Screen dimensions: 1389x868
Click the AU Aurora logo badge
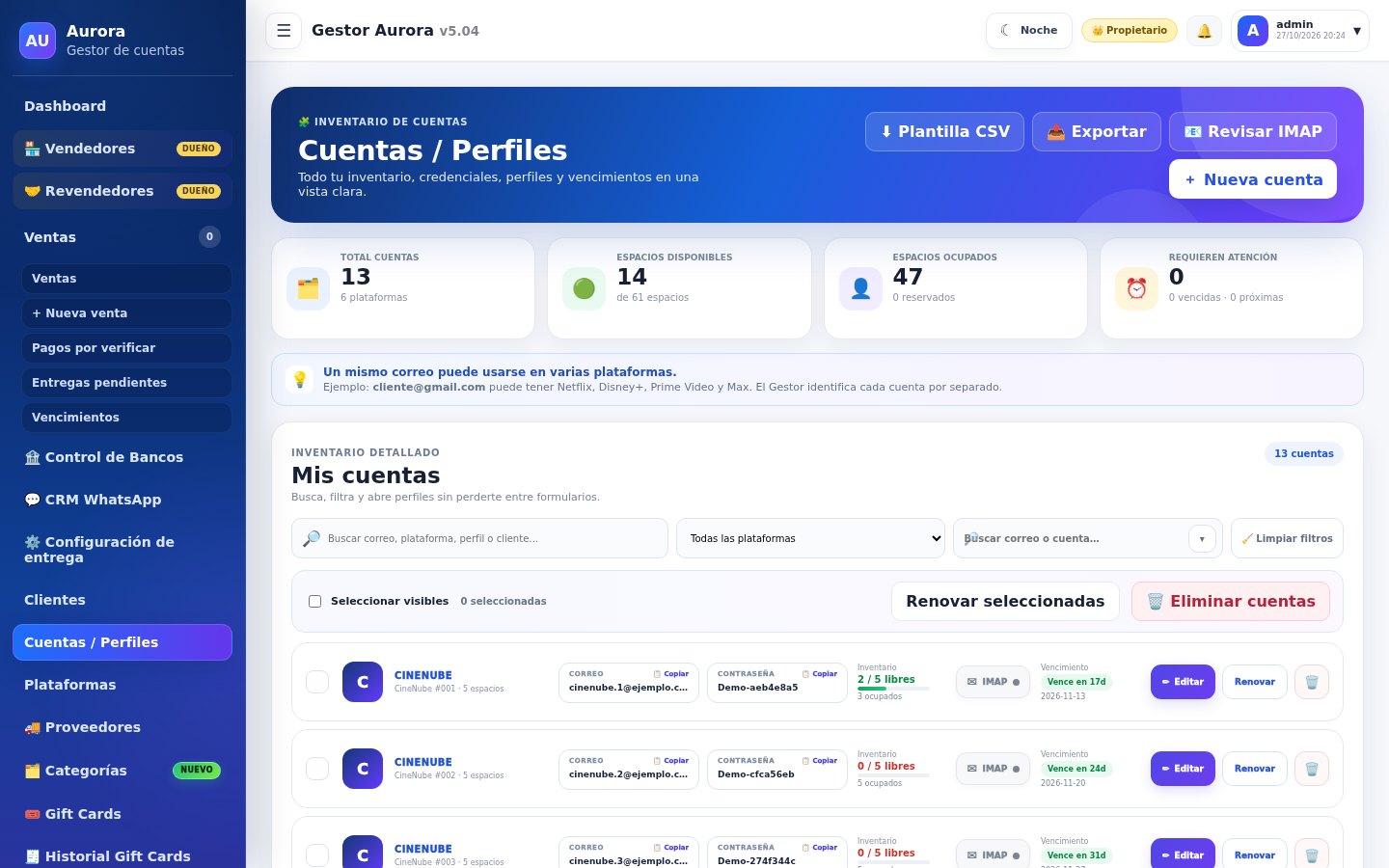pos(38,41)
